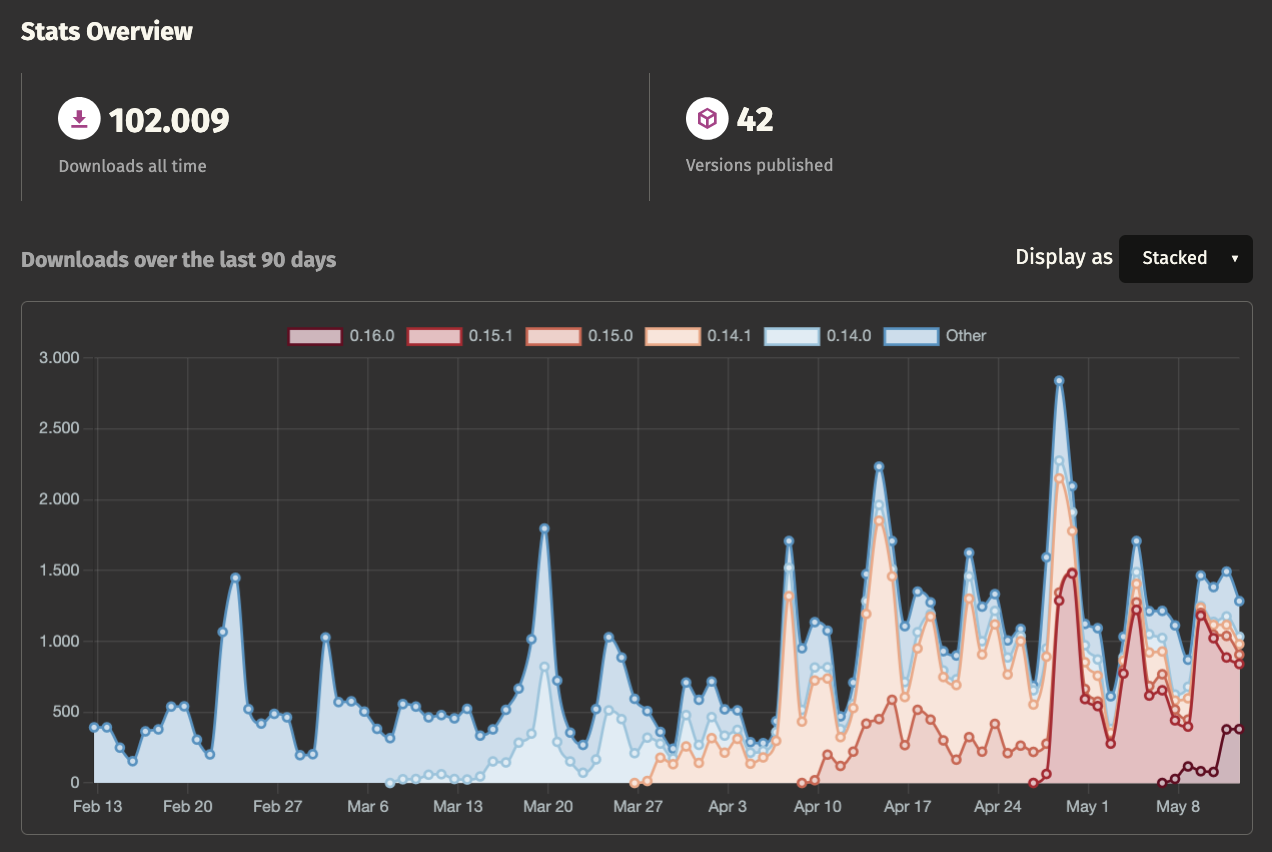Click the Mar 13 axis label
Screen dimensions: 1272x852
[x=458, y=806]
